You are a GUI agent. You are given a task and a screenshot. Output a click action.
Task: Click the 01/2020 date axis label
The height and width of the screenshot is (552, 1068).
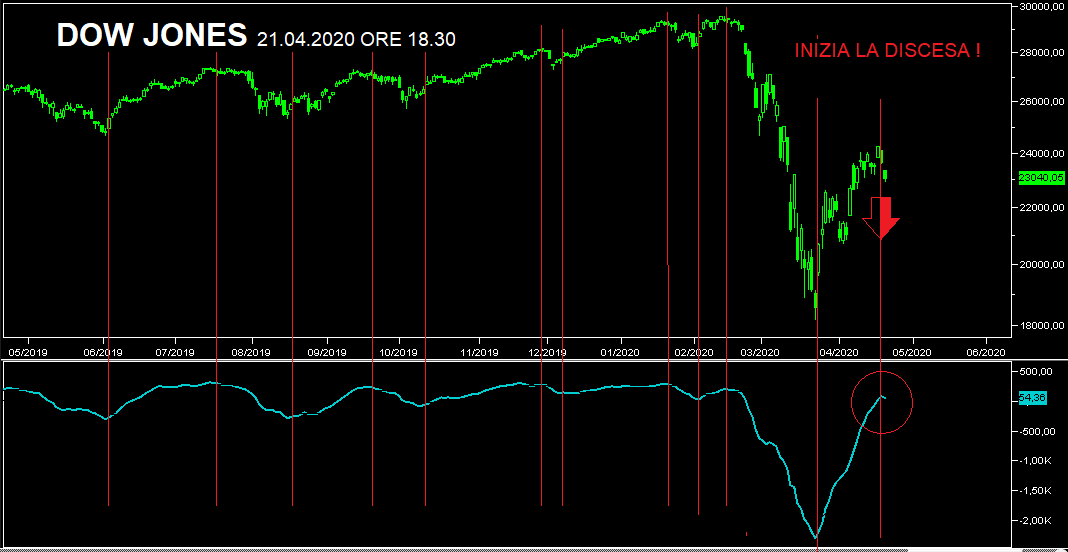tap(620, 352)
